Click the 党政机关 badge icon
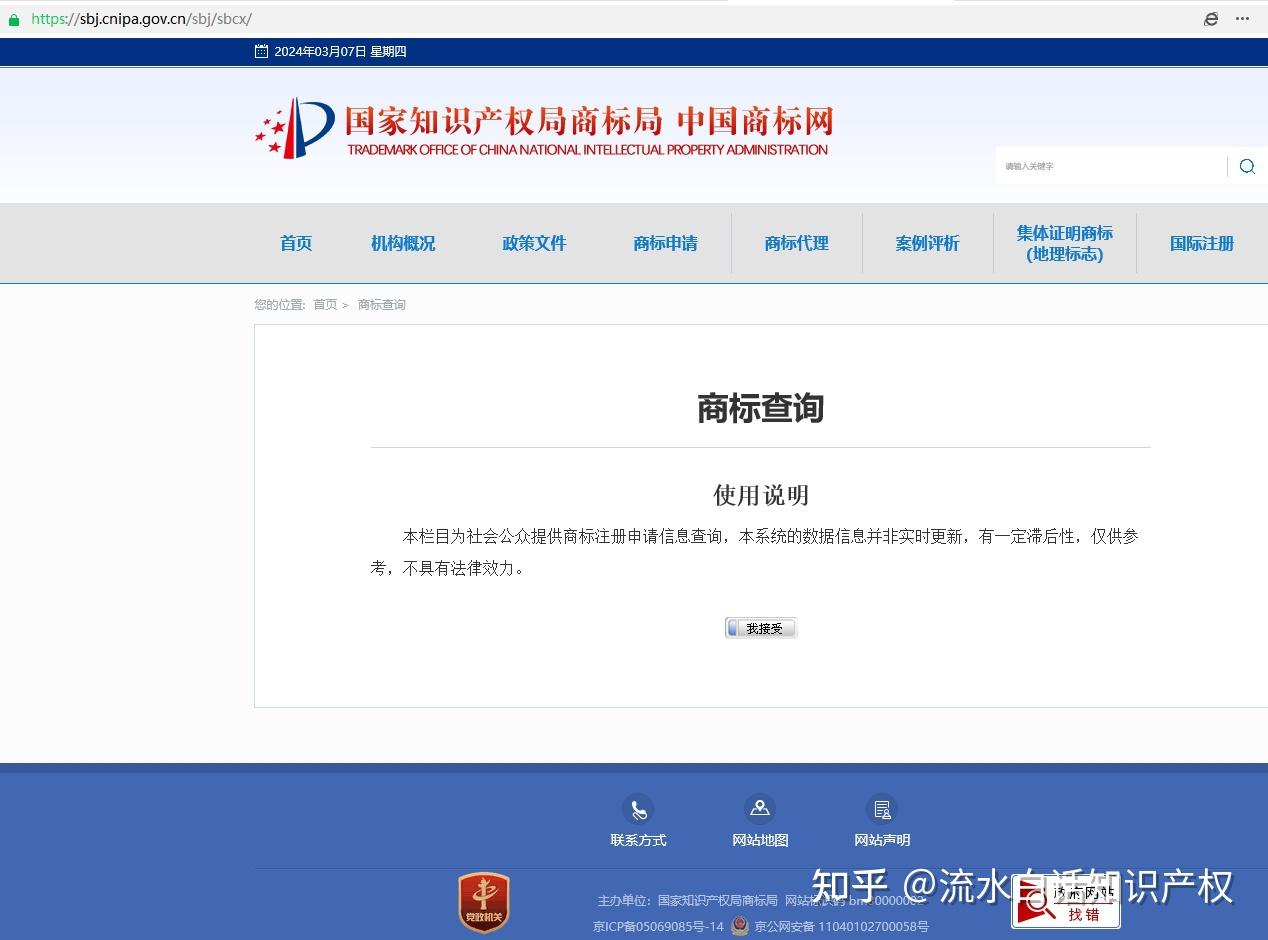Image resolution: width=1268 pixels, height=940 pixels. [484, 903]
